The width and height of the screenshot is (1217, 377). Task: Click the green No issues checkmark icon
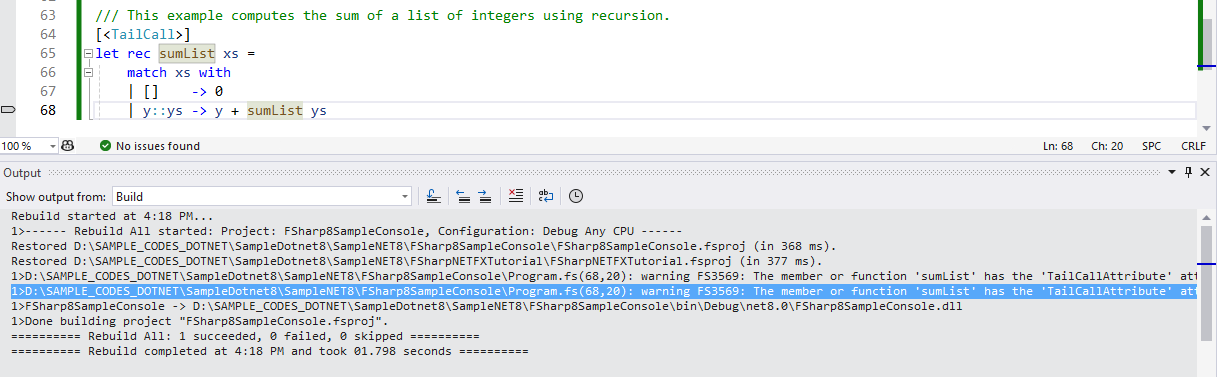(x=105, y=146)
